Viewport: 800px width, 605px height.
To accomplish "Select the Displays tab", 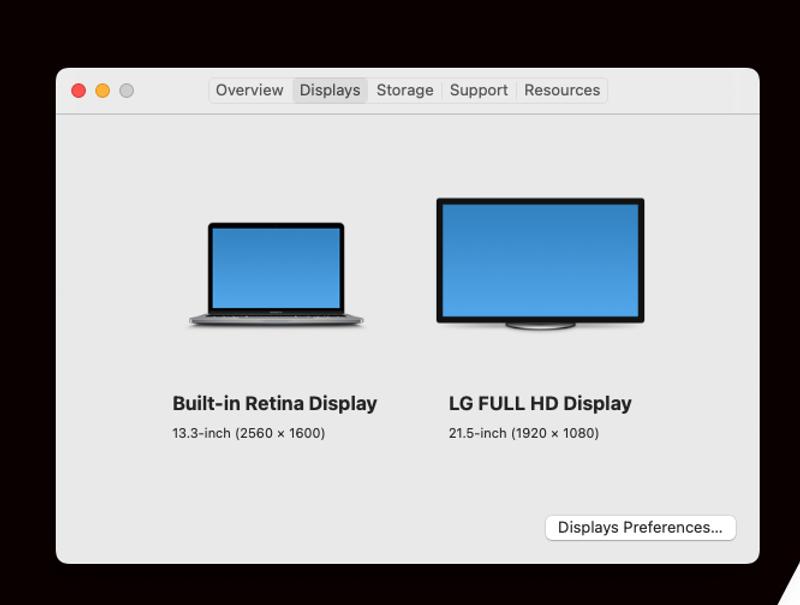I will pyautogui.click(x=329, y=90).
